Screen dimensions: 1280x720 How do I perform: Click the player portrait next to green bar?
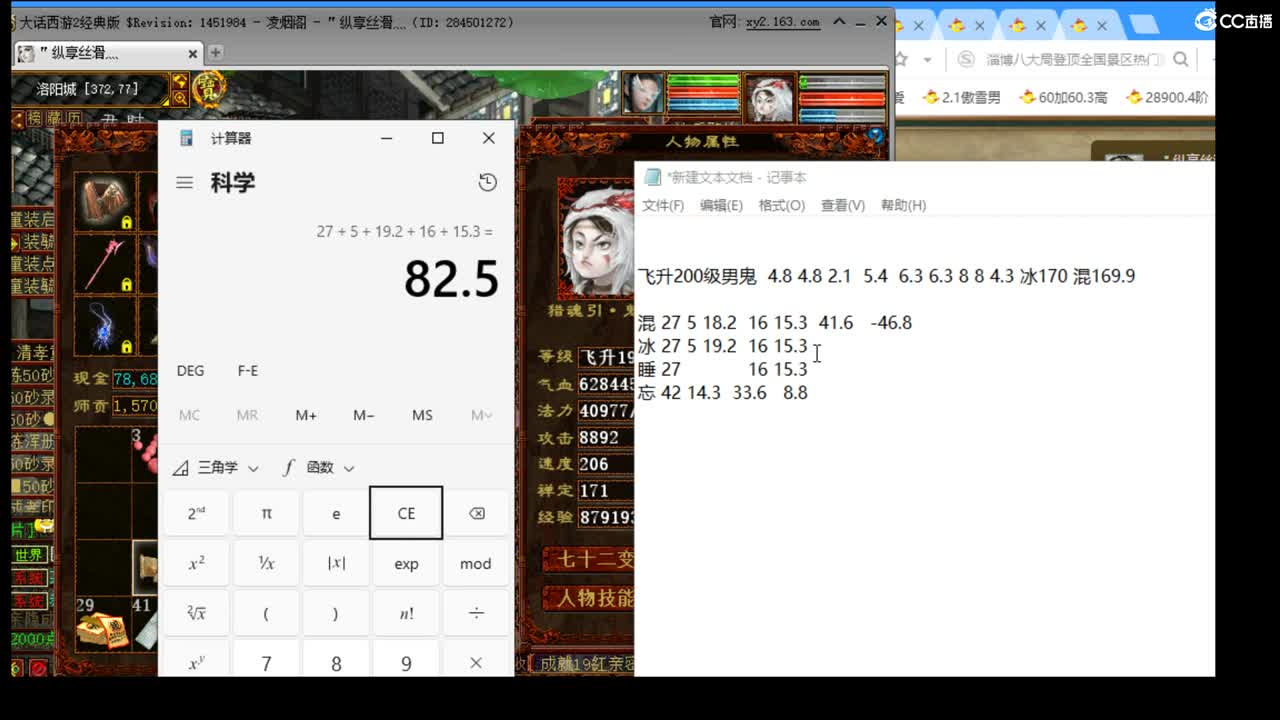[x=642, y=94]
